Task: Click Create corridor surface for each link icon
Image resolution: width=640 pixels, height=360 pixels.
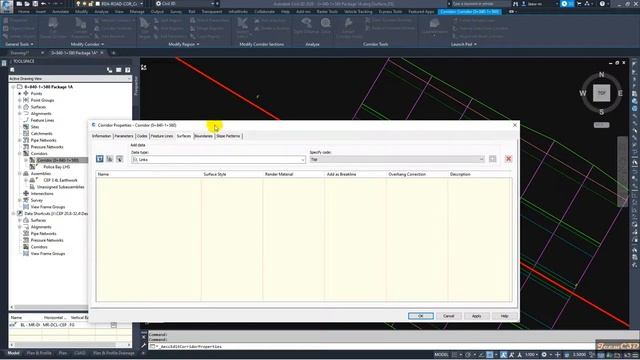Action: pyautogui.click(x=110, y=159)
